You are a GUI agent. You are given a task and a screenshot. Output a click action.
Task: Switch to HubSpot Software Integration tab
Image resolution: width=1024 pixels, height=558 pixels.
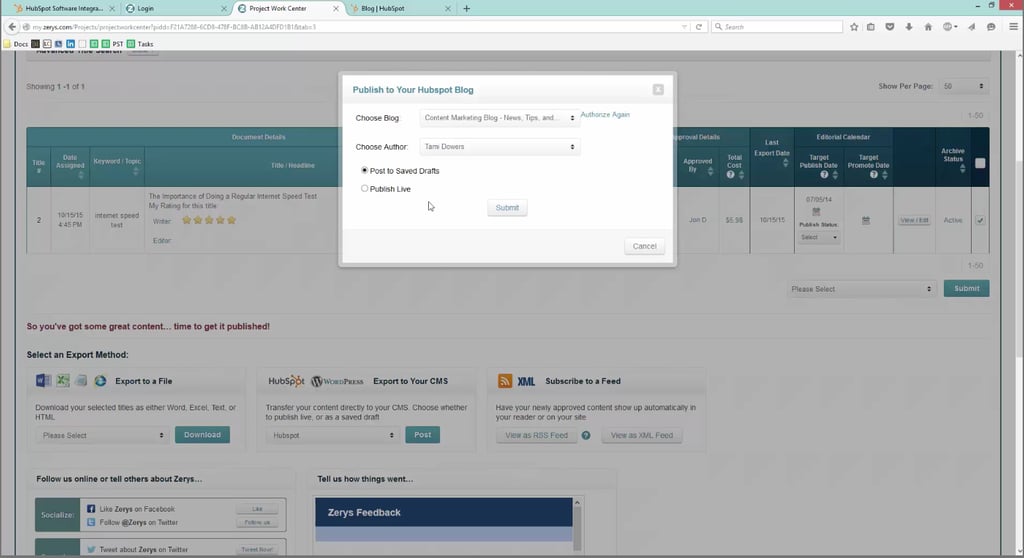click(64, 8)
